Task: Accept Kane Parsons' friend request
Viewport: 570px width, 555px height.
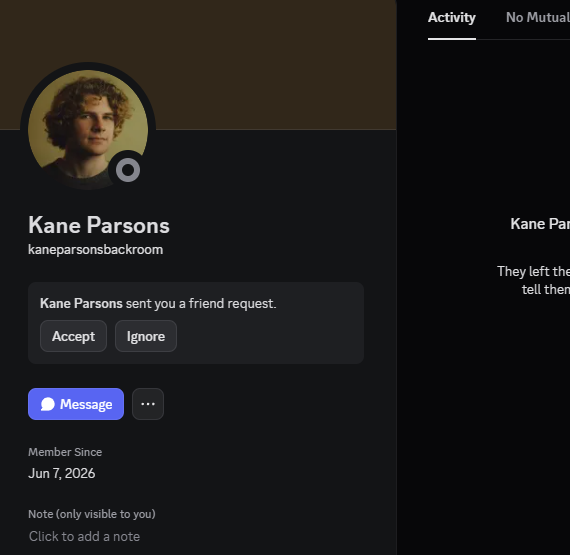Action: pyautogui.click(x=73, y=336)
